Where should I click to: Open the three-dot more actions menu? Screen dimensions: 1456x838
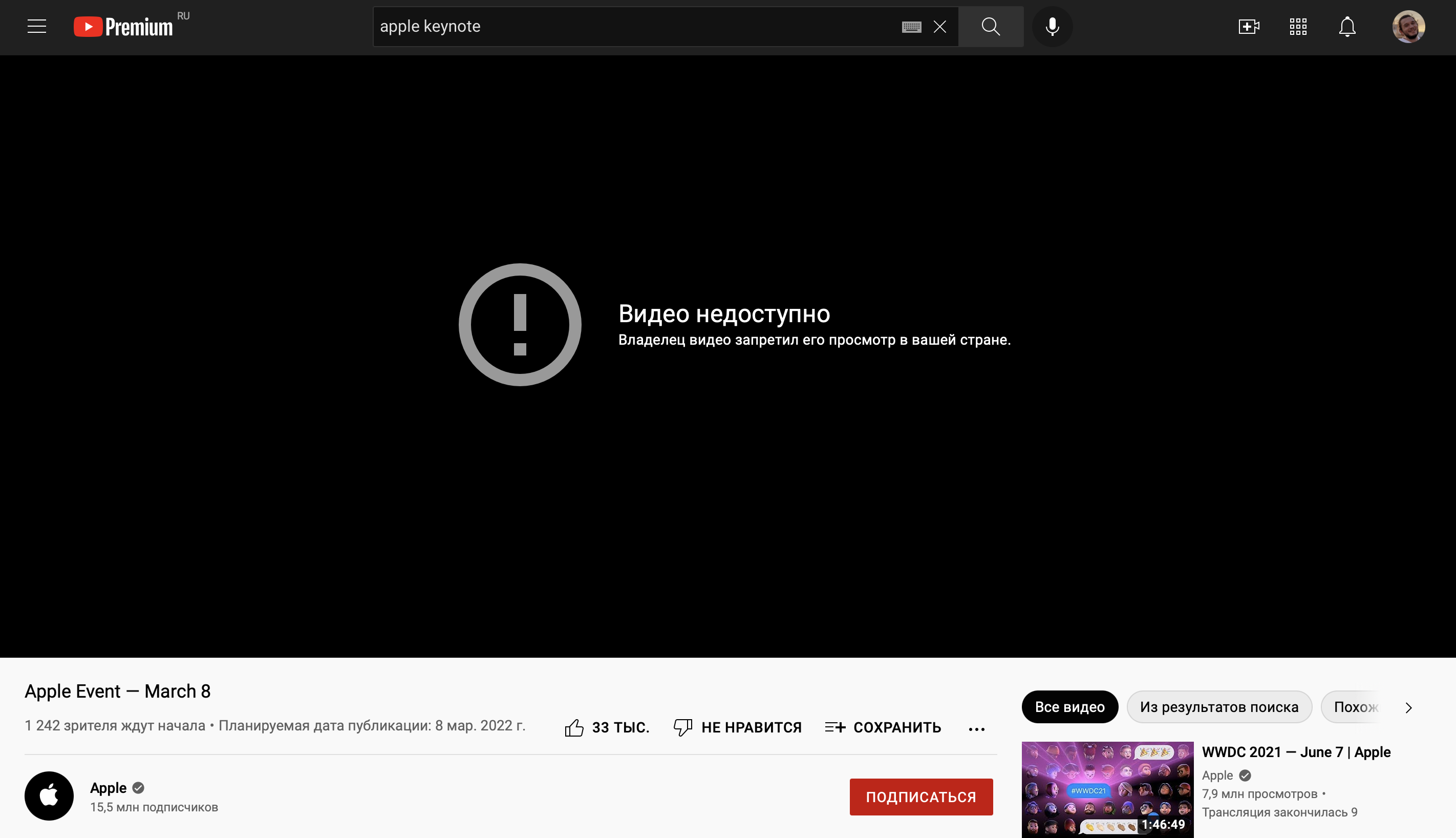coord(976,729)
